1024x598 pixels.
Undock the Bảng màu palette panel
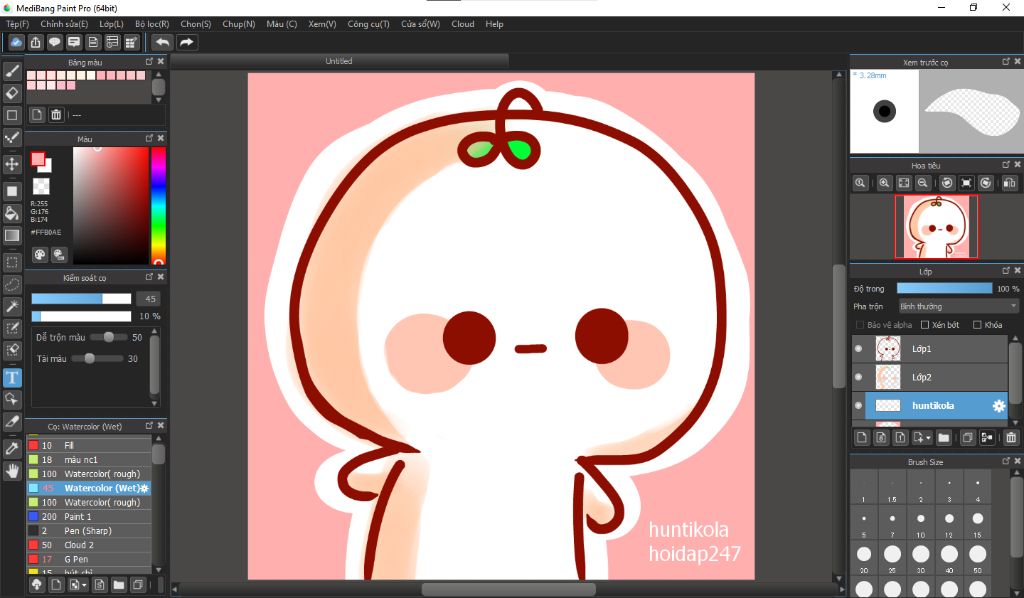(x=149, y=61)
